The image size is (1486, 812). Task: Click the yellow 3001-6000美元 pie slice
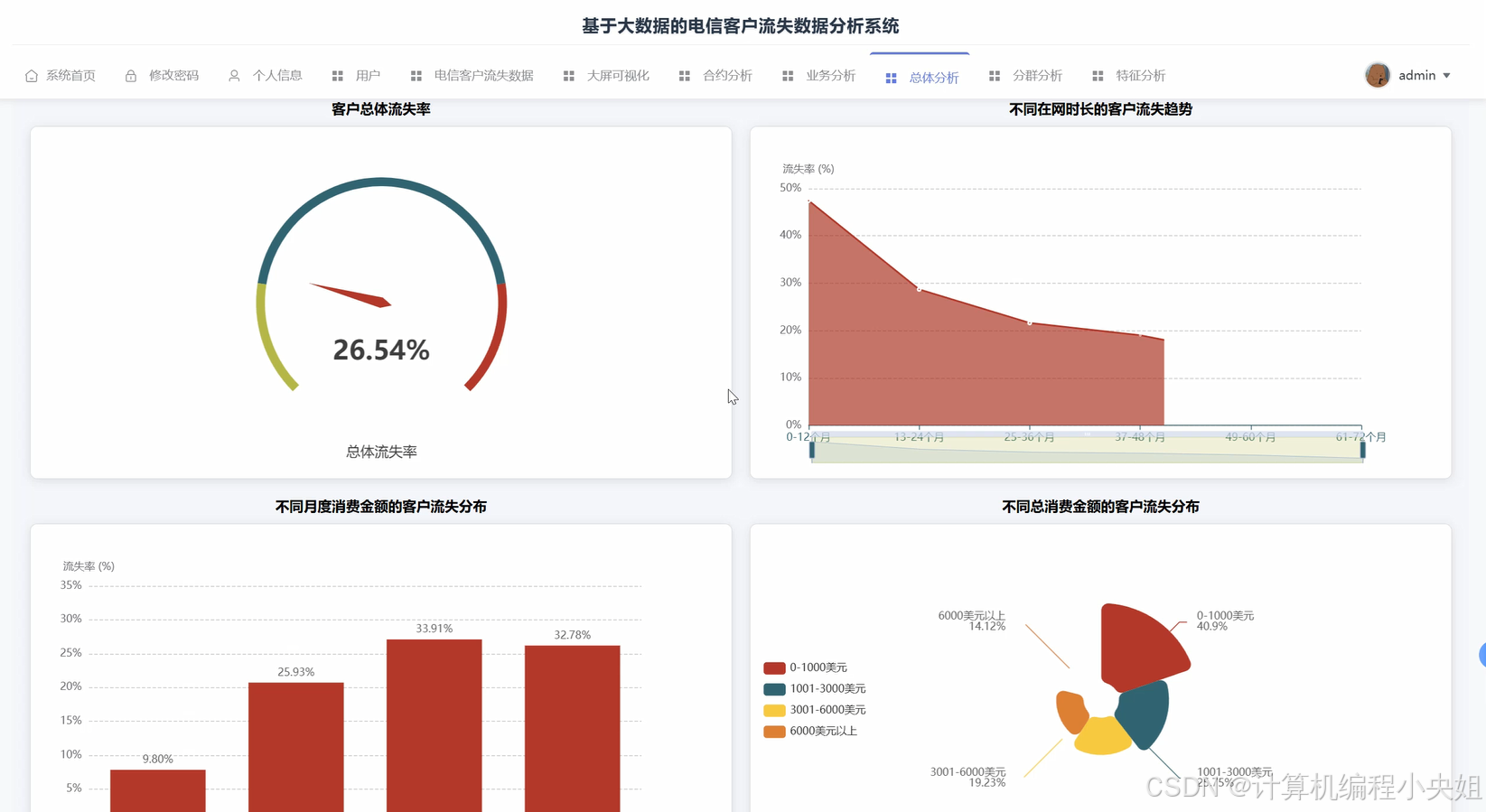(1102, 736)
